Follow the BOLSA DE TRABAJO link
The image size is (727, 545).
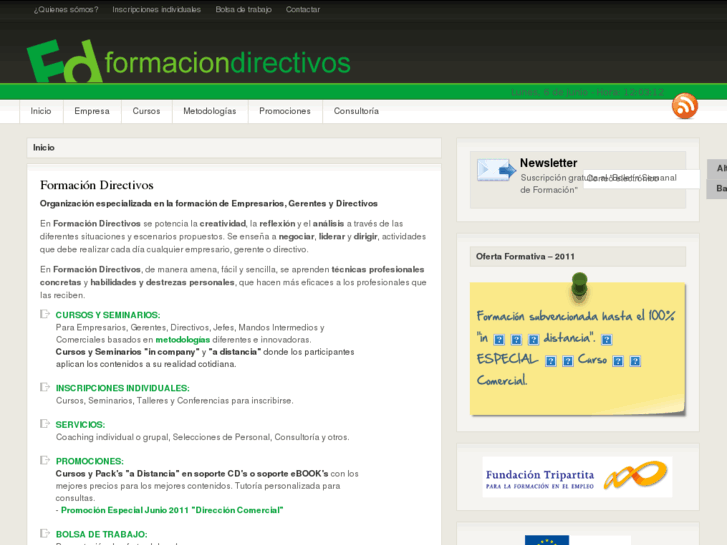click(x=101, y=534)
